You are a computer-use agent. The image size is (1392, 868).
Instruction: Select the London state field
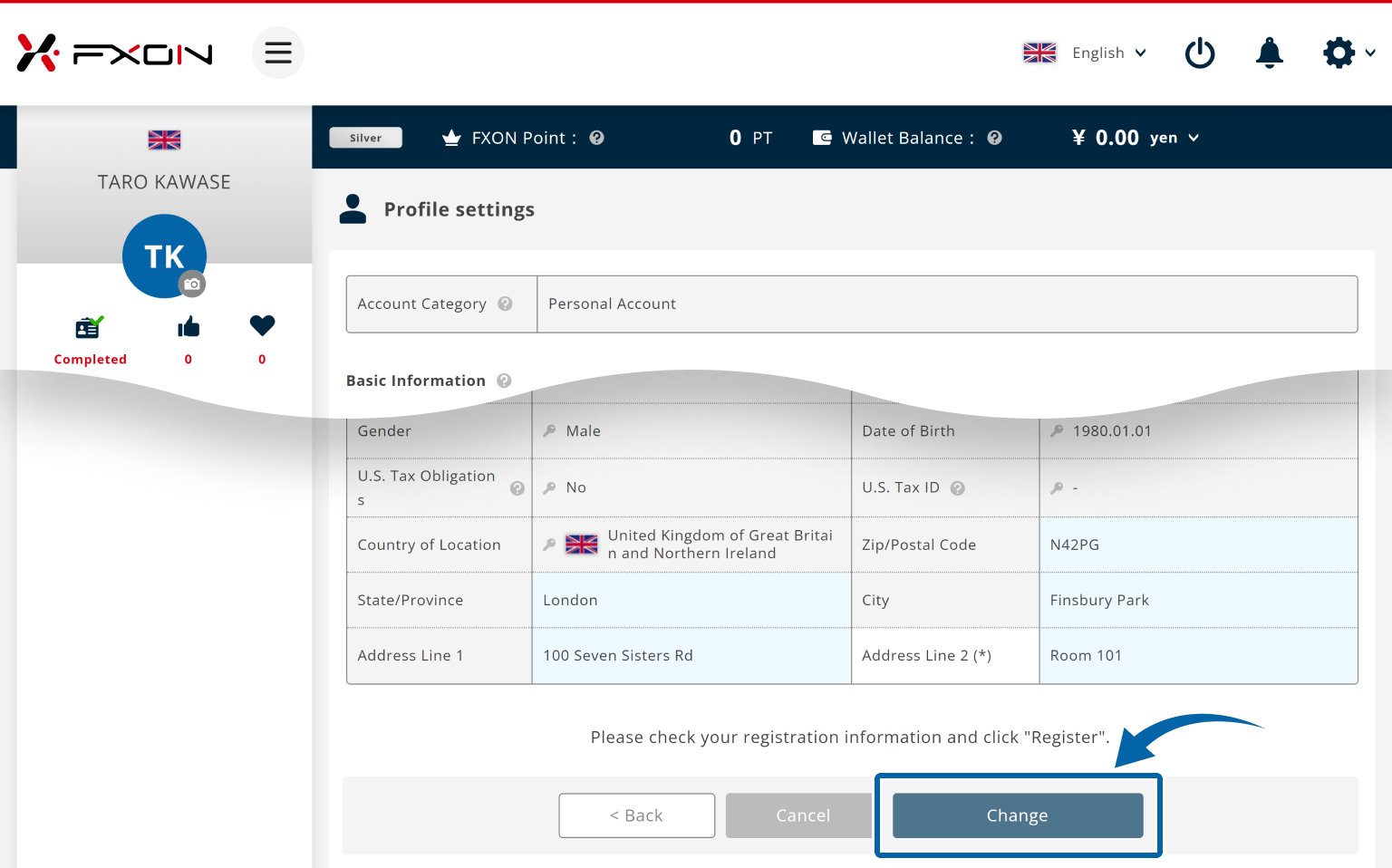tap(691, 600)
